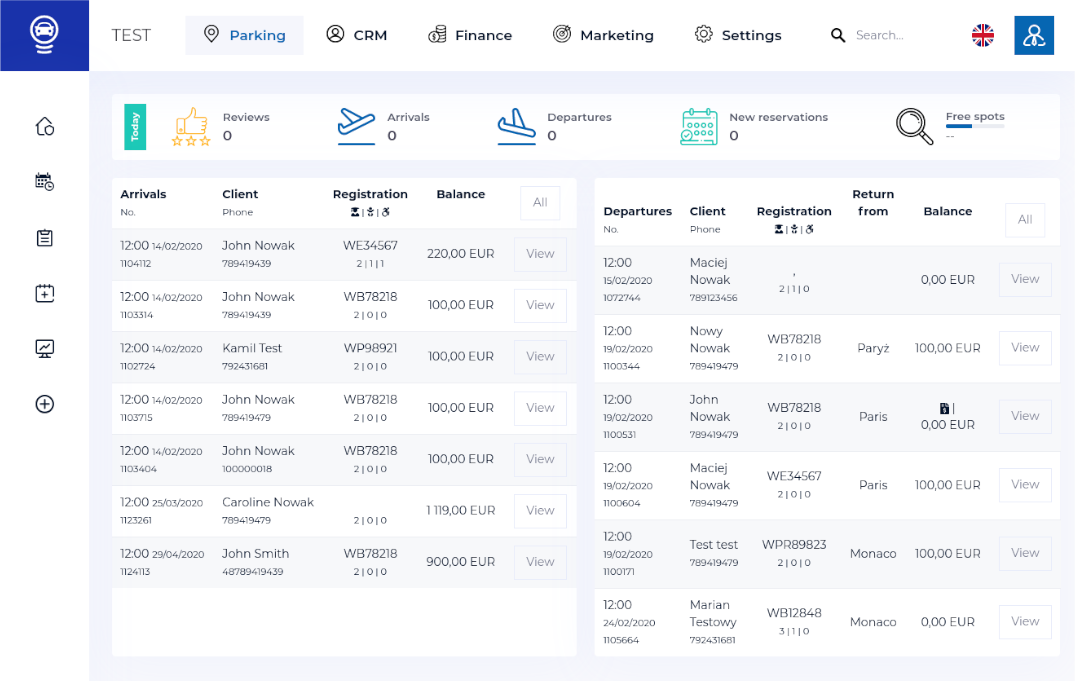The height and width of the screenshot is (681, 1075).
Task: Click the All button in Departures table
Action: click(1025, 220)
